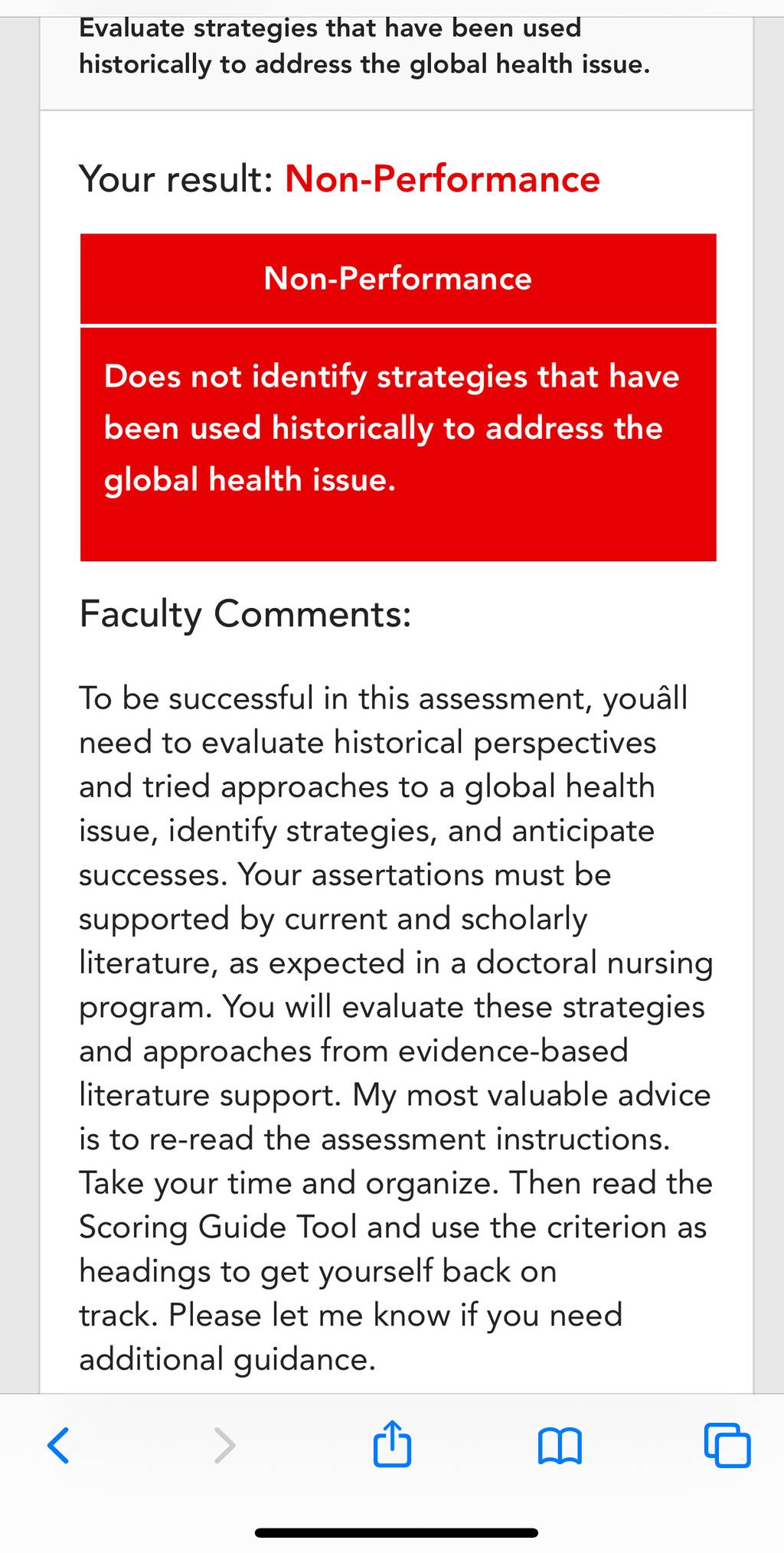
Task: Tap the 'Your result:' label
Action: coord(176,179)
